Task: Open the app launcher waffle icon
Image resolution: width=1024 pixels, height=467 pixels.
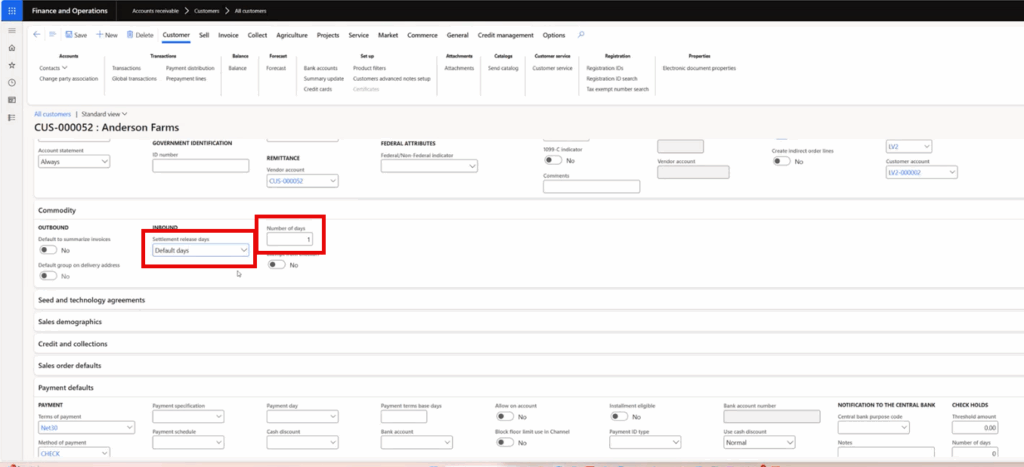Action: tap(12, 10)
